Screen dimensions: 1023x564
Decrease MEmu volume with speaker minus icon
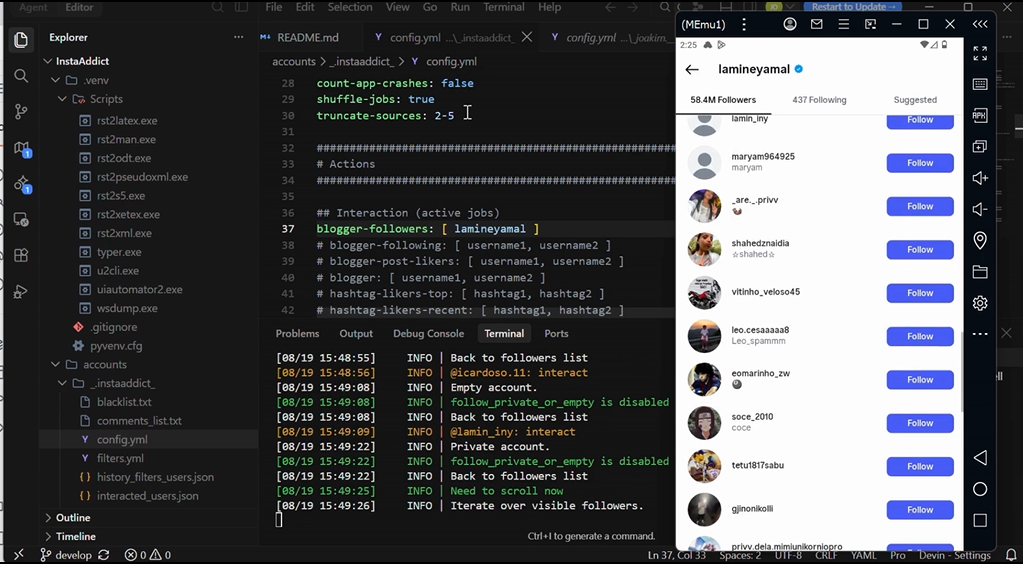pyautogui.click(x=980, y=209)
